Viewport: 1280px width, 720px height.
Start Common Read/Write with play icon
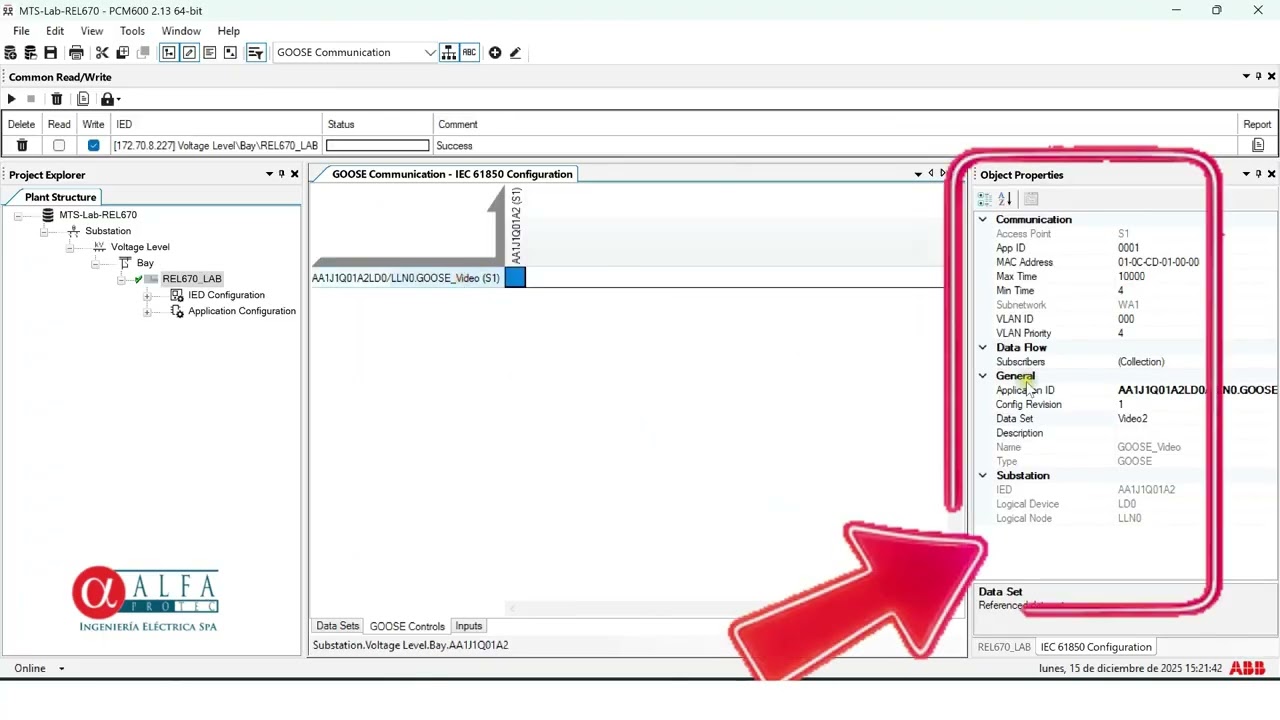point(11,99)
